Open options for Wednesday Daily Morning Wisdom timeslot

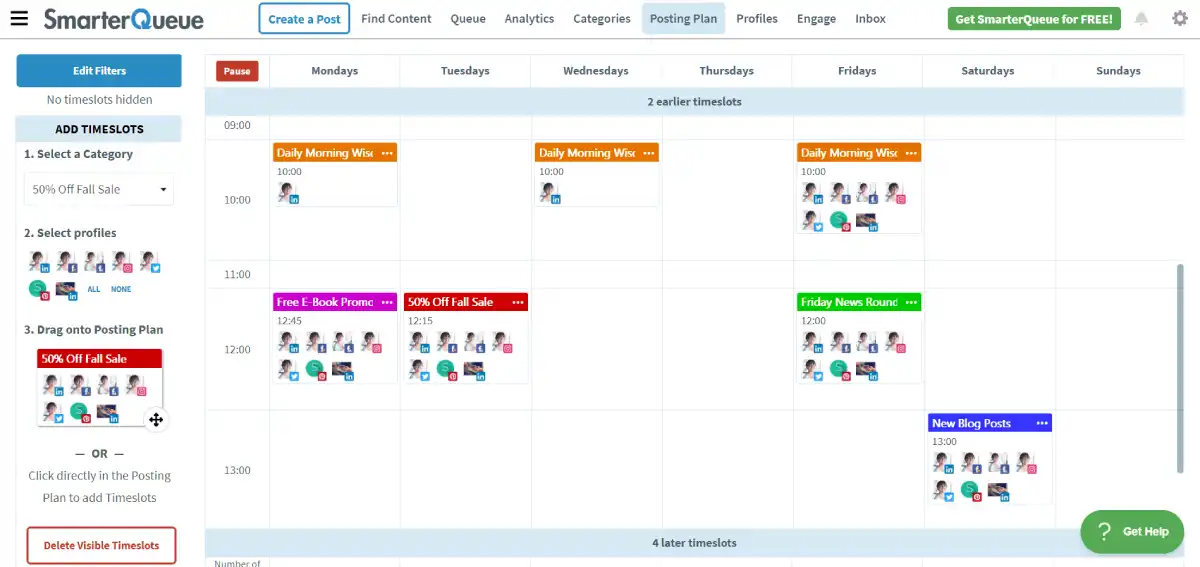pos(648,153)
